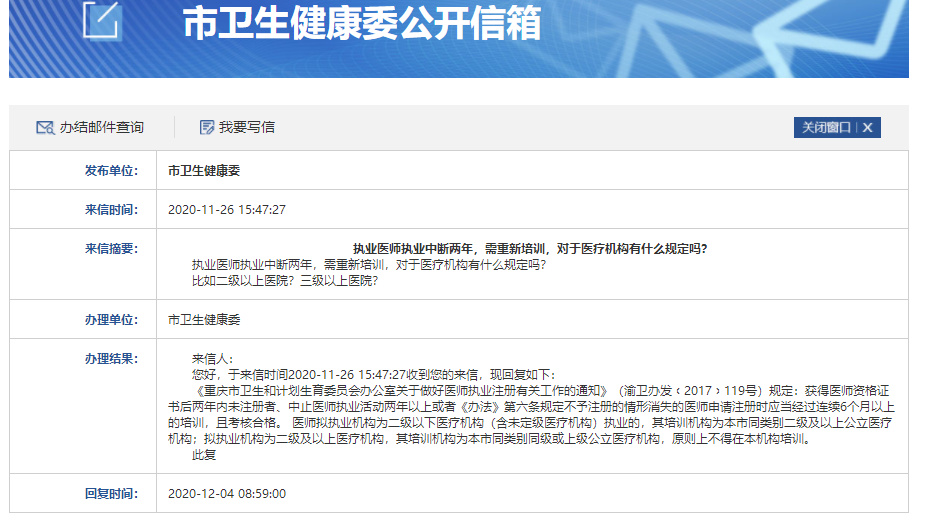This screenshot has height=519, width=927.
Task: Select the 来信时间 row label
Action: point(111,209)
